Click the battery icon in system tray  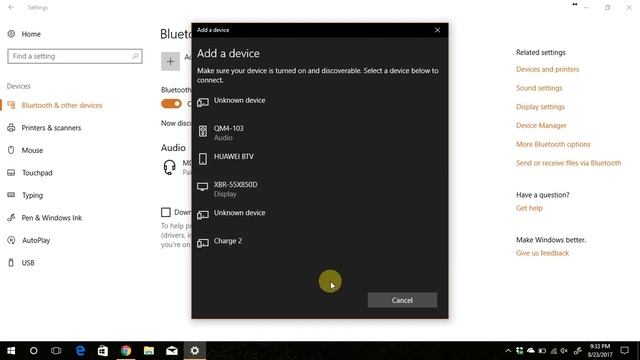pos(542,351)
